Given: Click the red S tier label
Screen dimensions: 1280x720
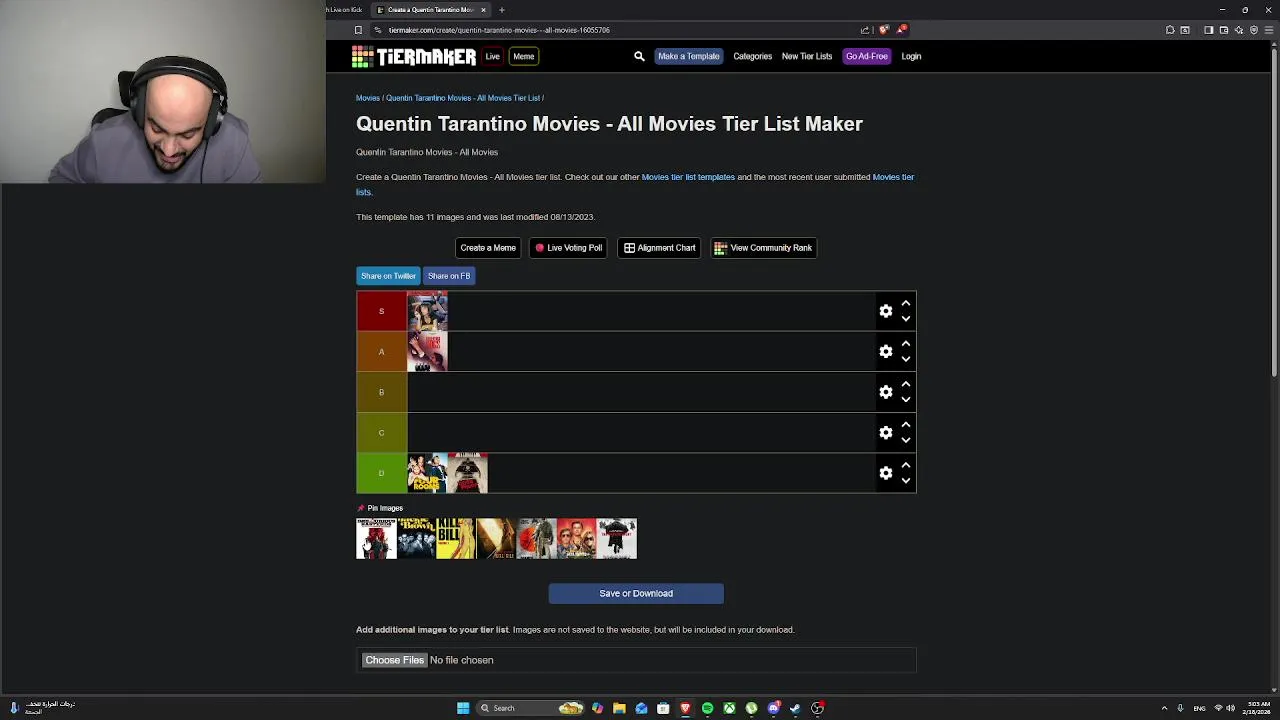Looking at the screenshot, I should [381, 311].
